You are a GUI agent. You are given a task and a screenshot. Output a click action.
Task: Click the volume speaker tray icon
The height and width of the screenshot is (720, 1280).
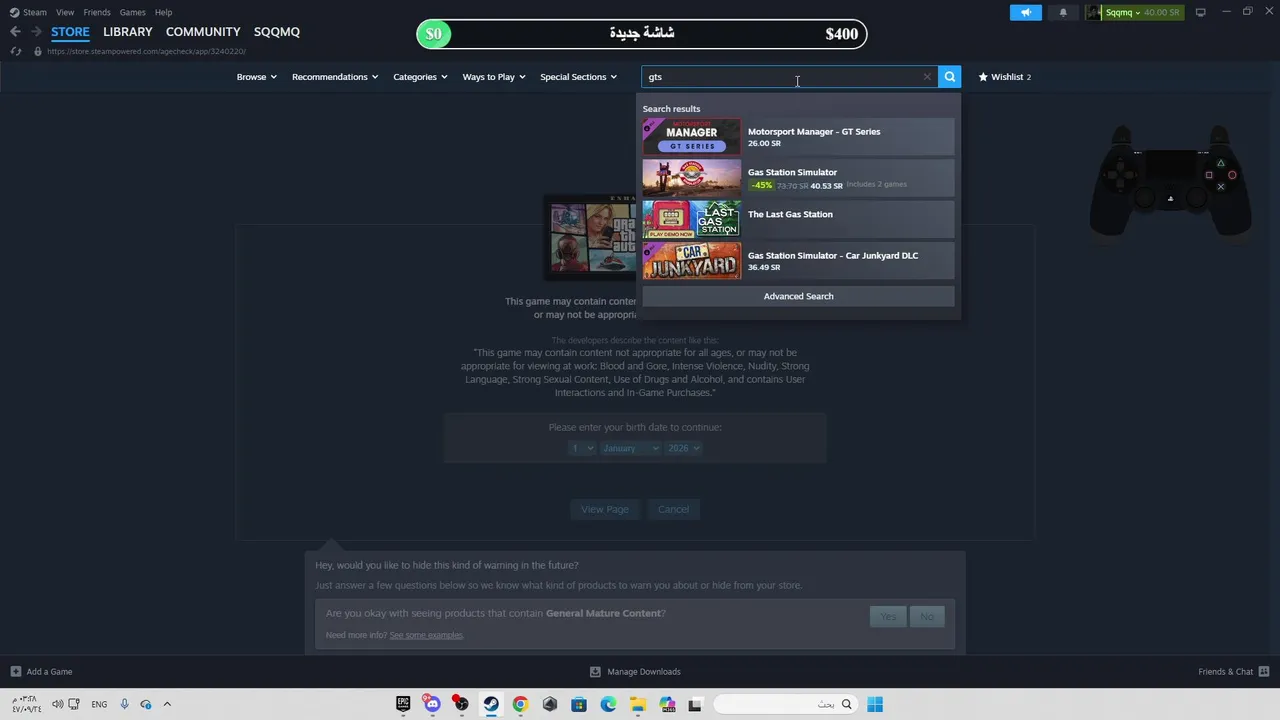point(58,704)
